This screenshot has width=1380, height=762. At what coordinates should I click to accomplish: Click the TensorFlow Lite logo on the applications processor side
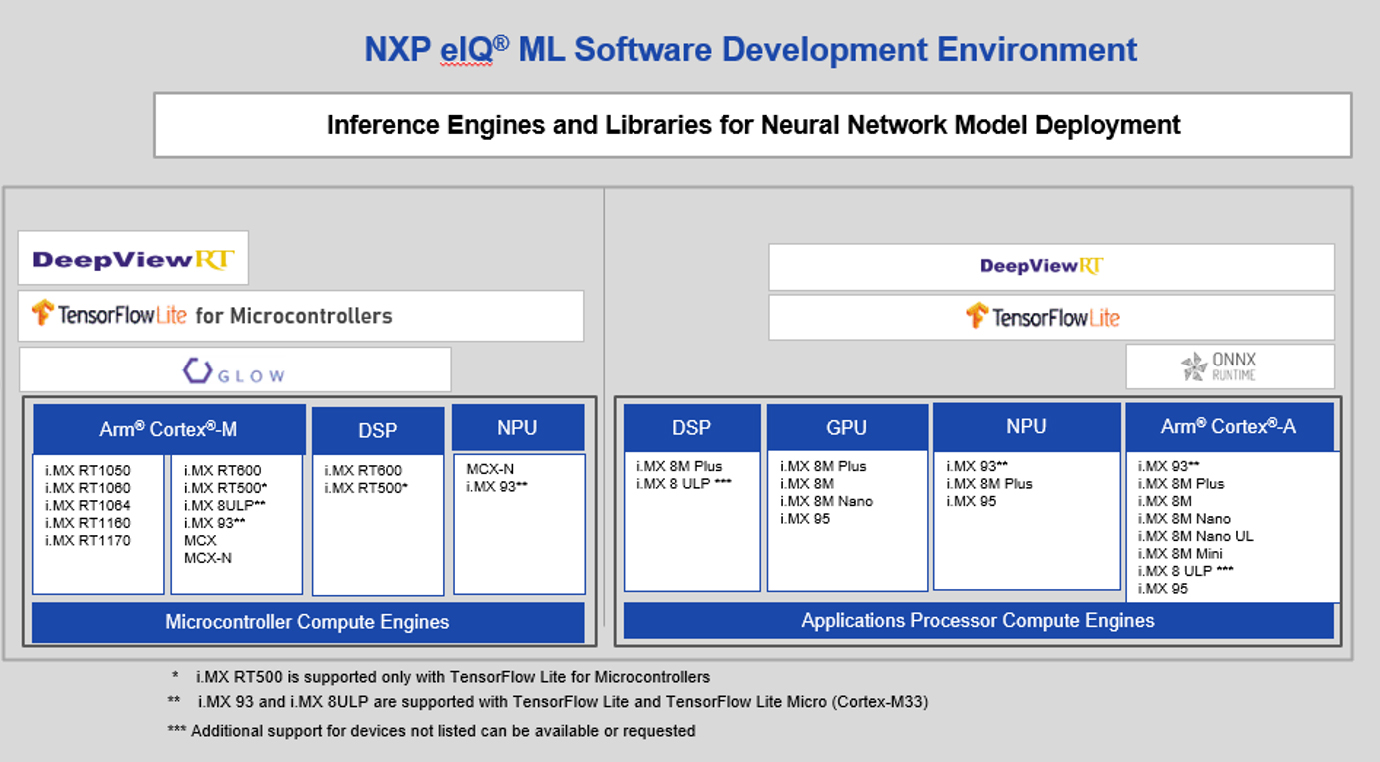(x=1043, y=317)
